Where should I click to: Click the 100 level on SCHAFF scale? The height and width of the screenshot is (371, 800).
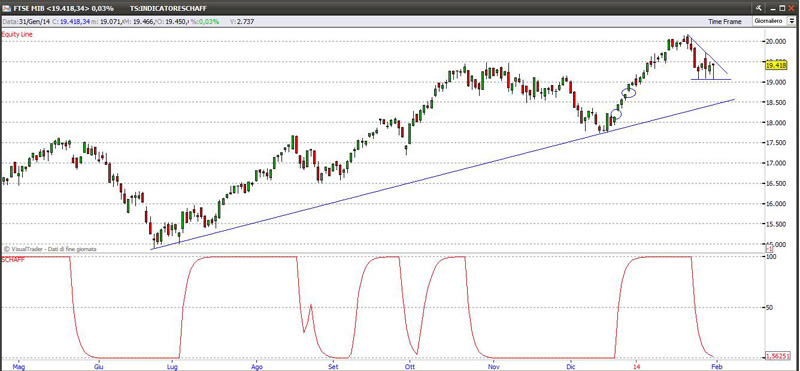click(x=772, y=257)
